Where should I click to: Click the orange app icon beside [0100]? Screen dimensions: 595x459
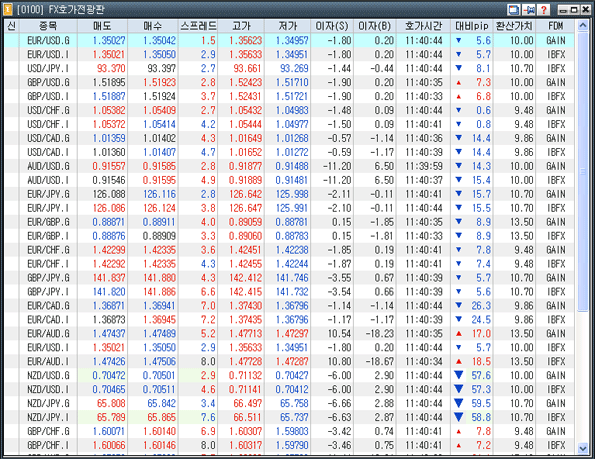(x=8, y=9)
